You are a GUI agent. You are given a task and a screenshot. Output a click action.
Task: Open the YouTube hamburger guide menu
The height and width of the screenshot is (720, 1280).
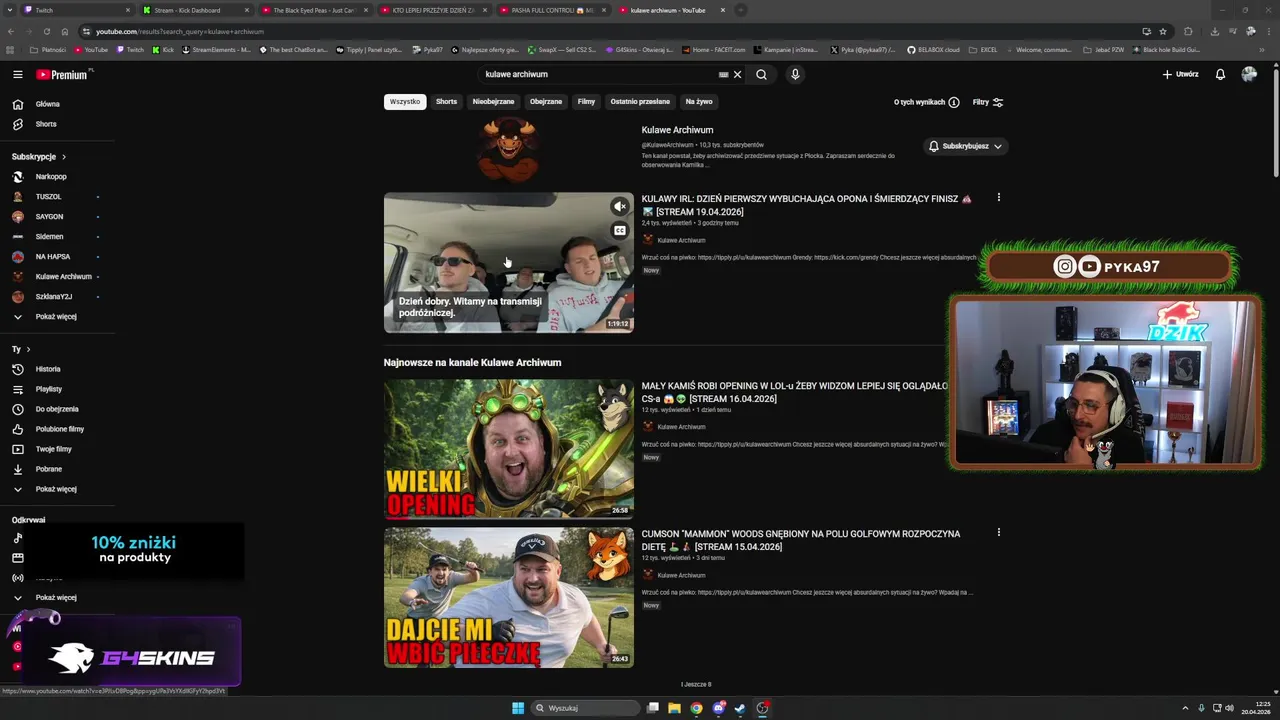pyautogui.click(x=17, y=74)
